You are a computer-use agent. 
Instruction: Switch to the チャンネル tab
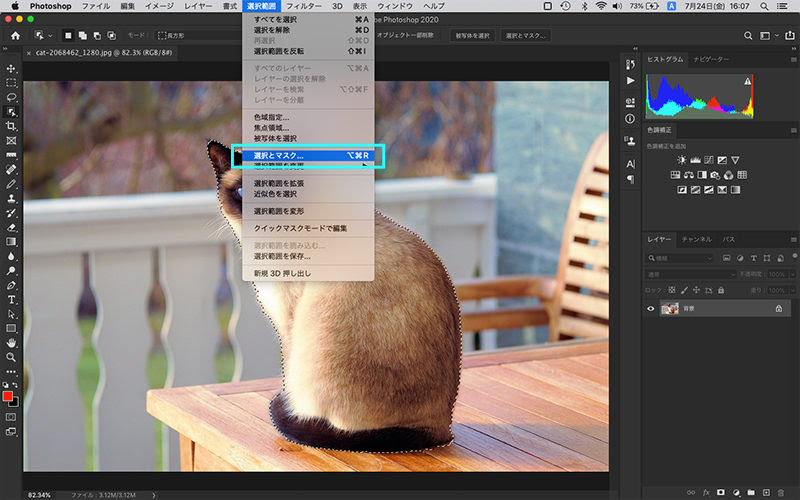click(696, 239)
